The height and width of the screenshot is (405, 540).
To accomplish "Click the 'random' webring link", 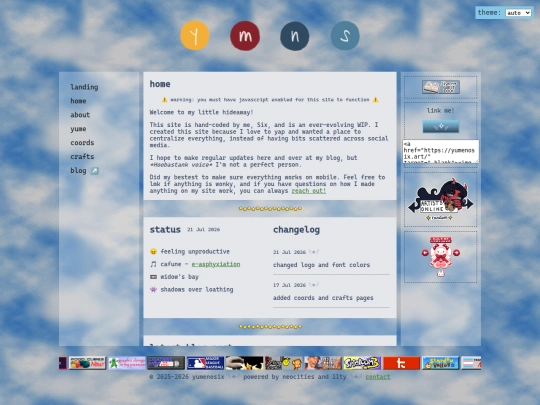I will coord(439,218).
